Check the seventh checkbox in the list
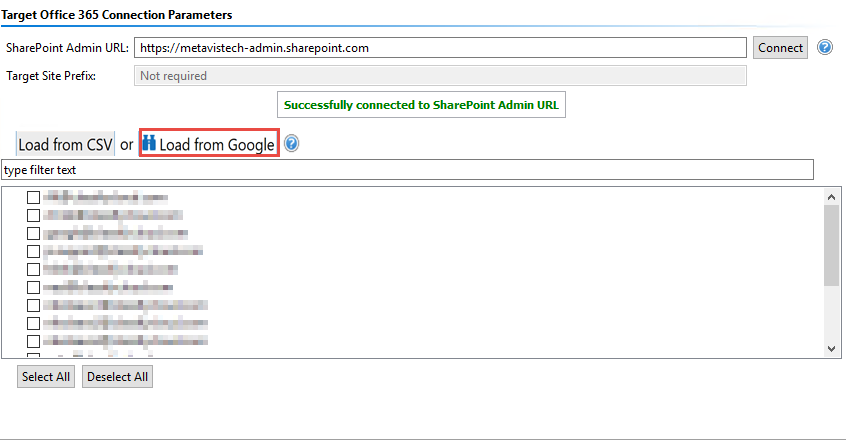This screenshot has width=846, height=440. [33, 305]
